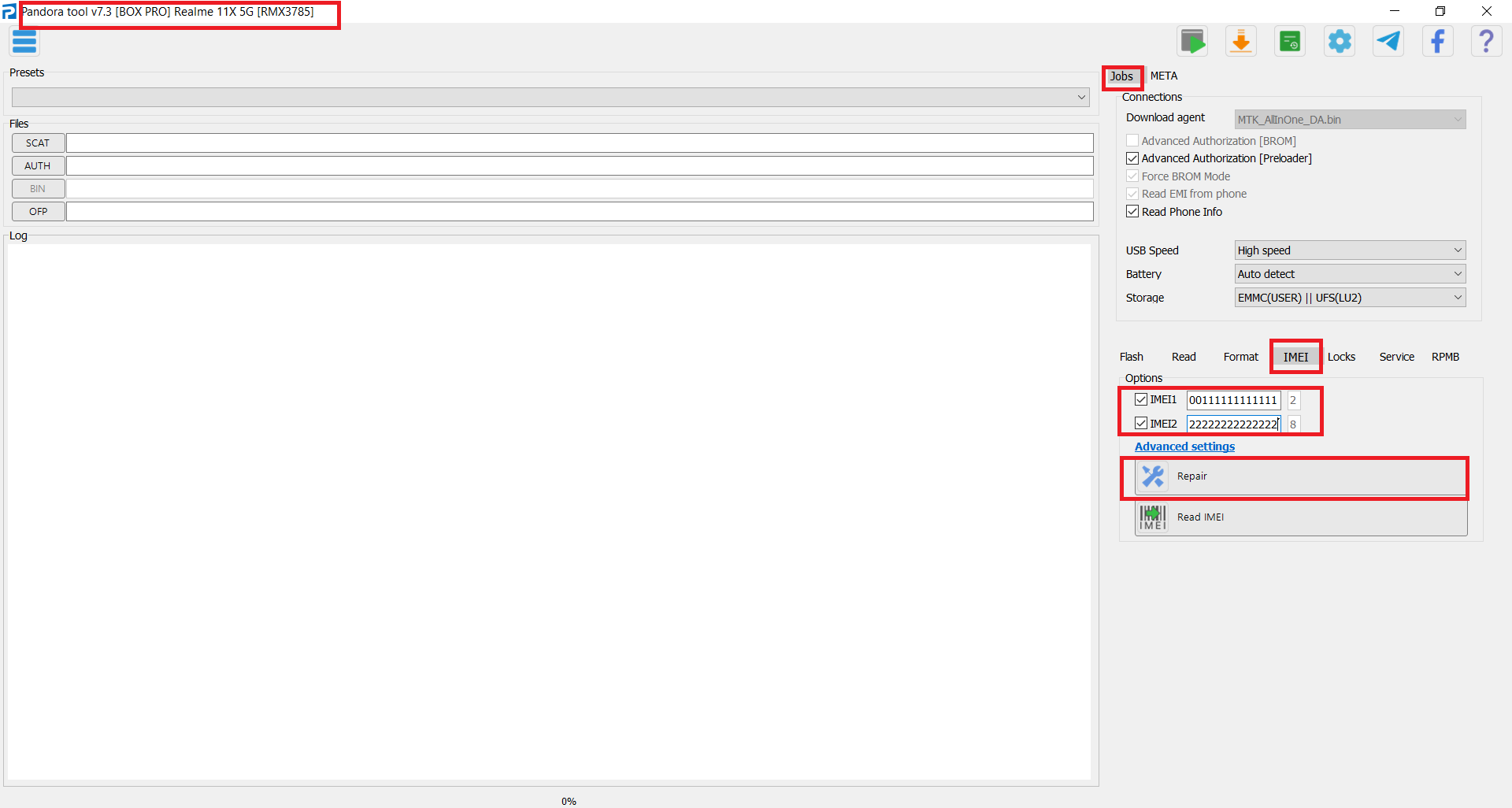Click the IMEI1 number input field
1512x808 pixels.
coord(1234,400)
